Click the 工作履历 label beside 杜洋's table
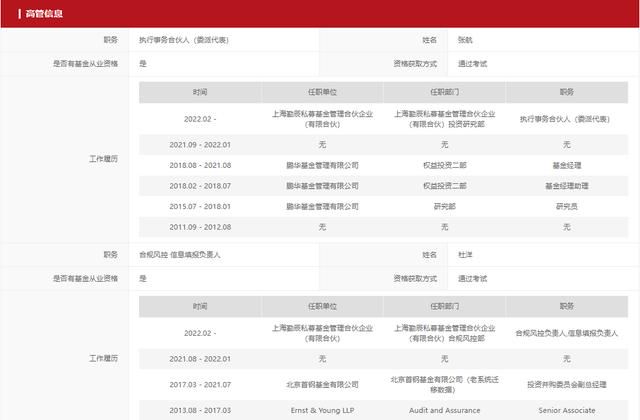Viewport: 640px width, 420px height. pyautogui.click(x=103, y=358)
